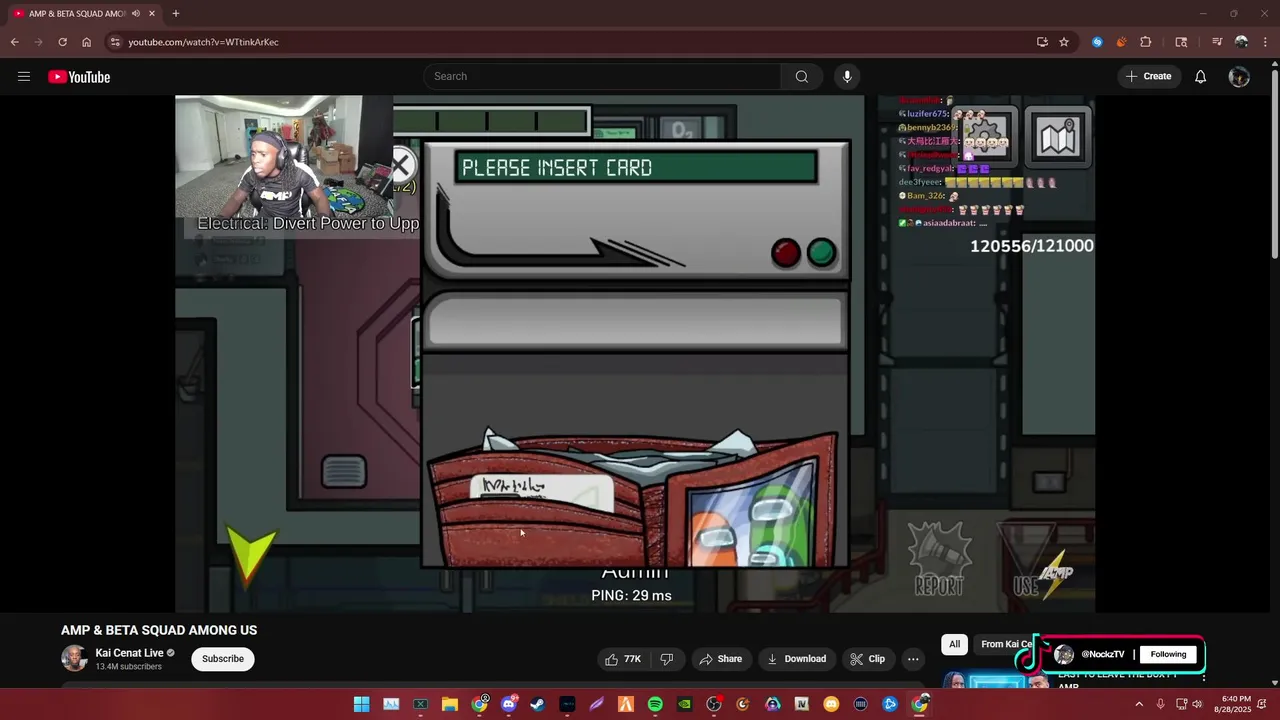Image resolution: width=1280 pixels, height=720 pixels.
Task: Click Following button on NockzTV overlay
Action: pos(1168,654)
